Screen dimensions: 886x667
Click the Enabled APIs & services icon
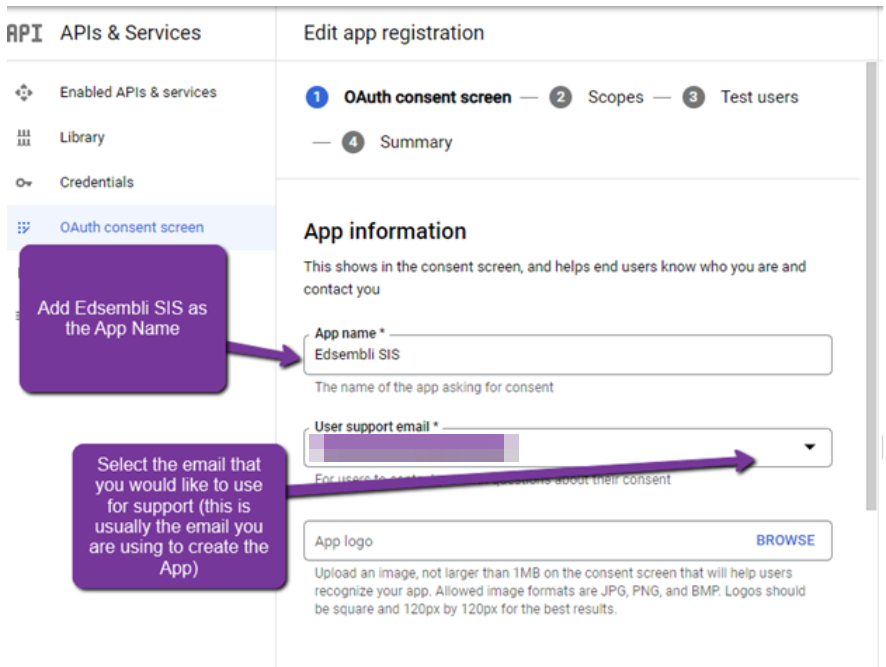[x=24, y=92]
